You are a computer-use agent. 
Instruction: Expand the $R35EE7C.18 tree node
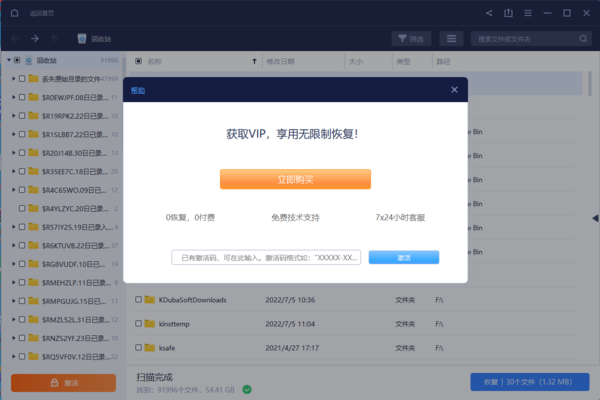click(x=14, y=171)
